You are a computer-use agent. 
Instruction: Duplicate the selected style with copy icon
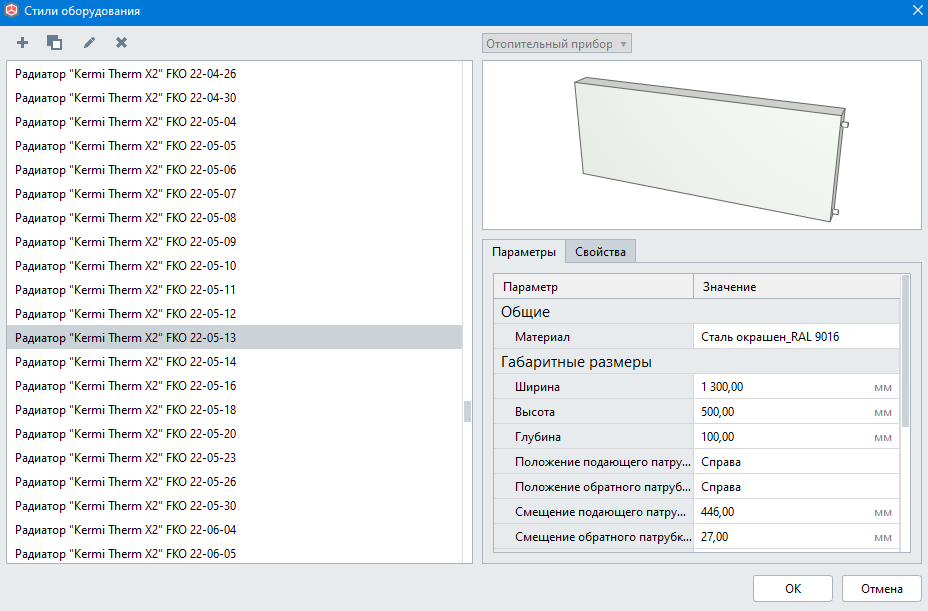point(54,43)
